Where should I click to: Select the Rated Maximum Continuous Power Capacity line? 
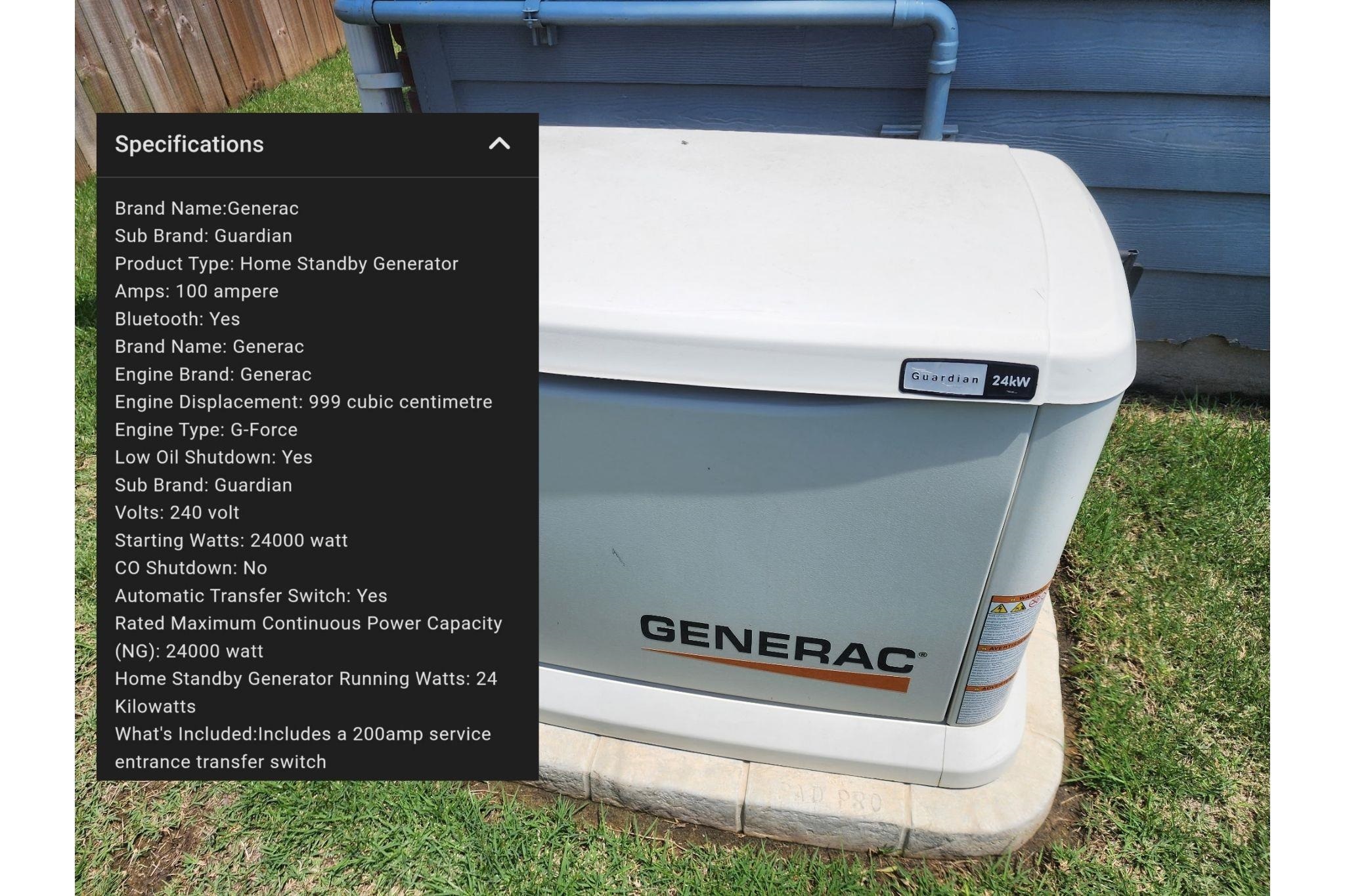click(309, 637)
